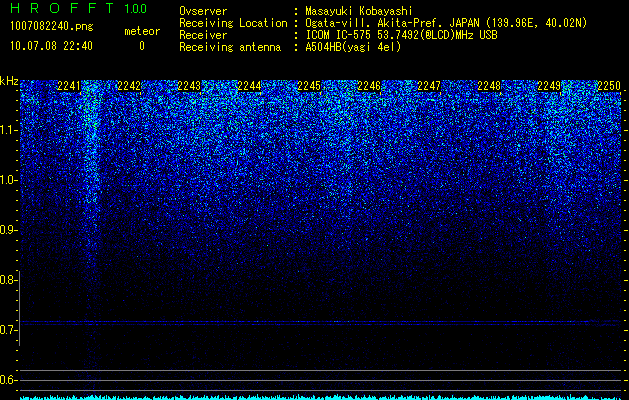Click time marker 2244
The width and height of the screenshot is (629, 400).
249,86
